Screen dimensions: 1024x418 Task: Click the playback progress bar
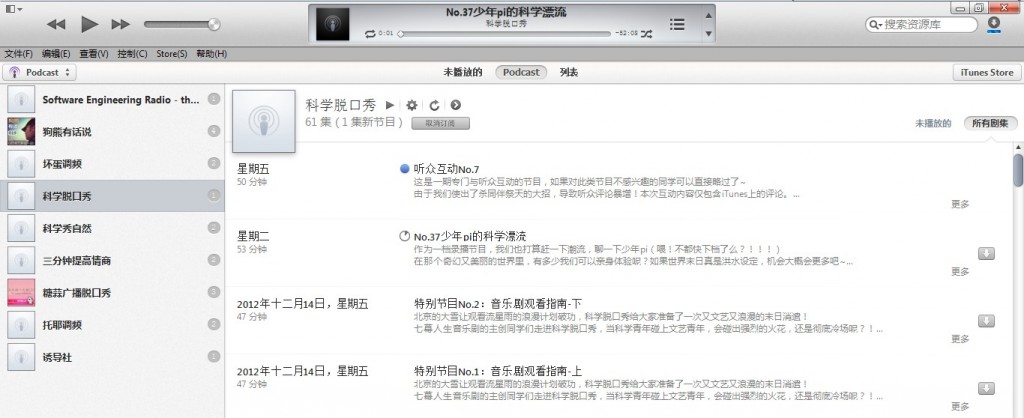click(x=504, y=33)
